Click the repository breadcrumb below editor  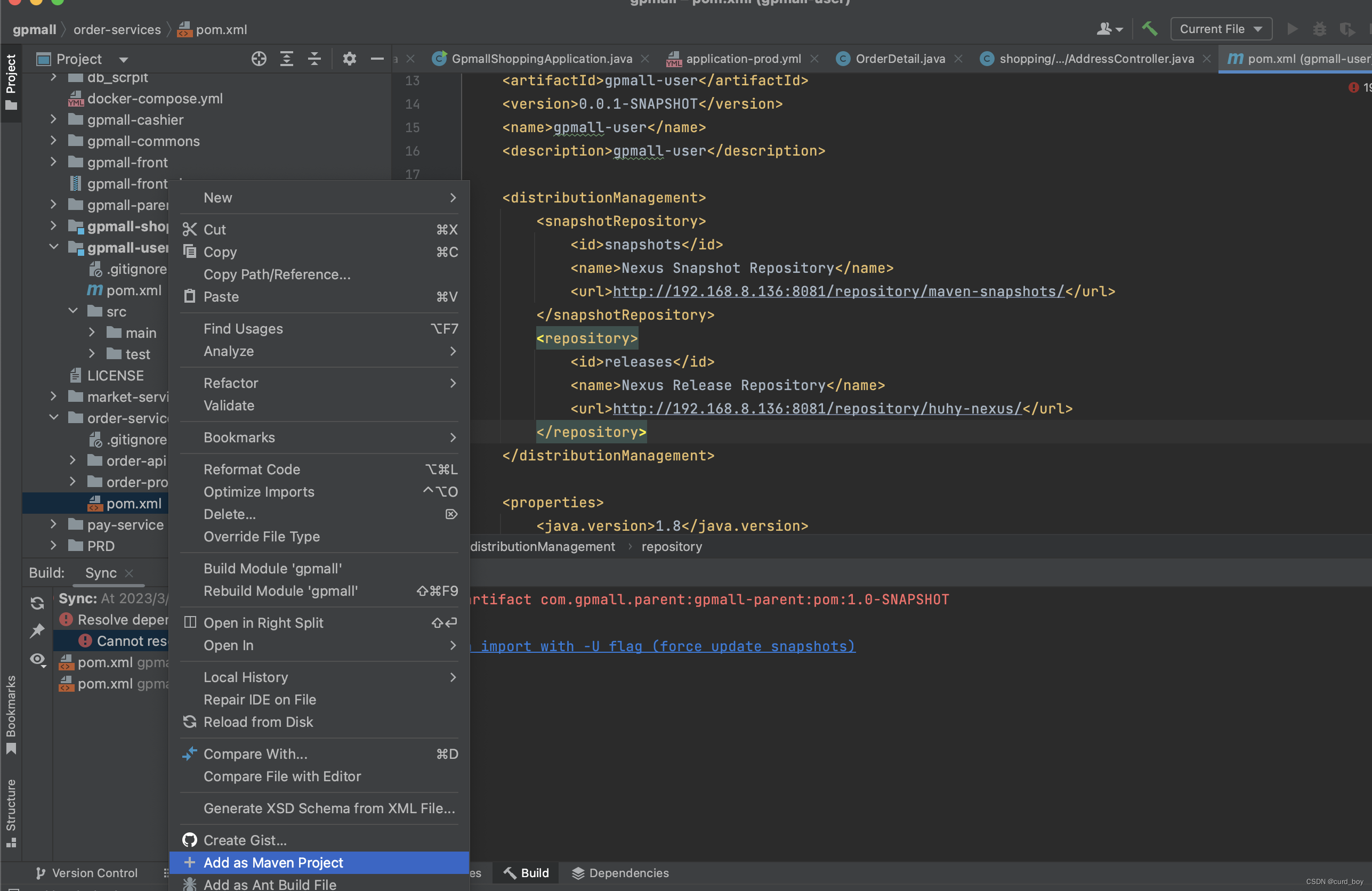click(672, 546)
